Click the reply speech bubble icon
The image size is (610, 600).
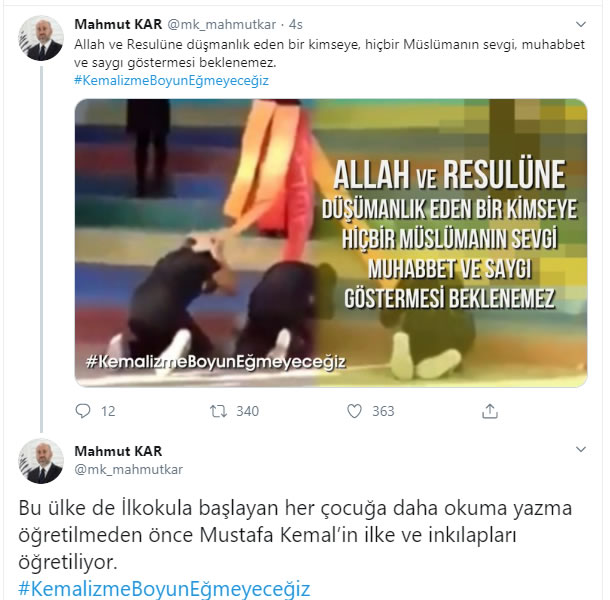point(82,411)
